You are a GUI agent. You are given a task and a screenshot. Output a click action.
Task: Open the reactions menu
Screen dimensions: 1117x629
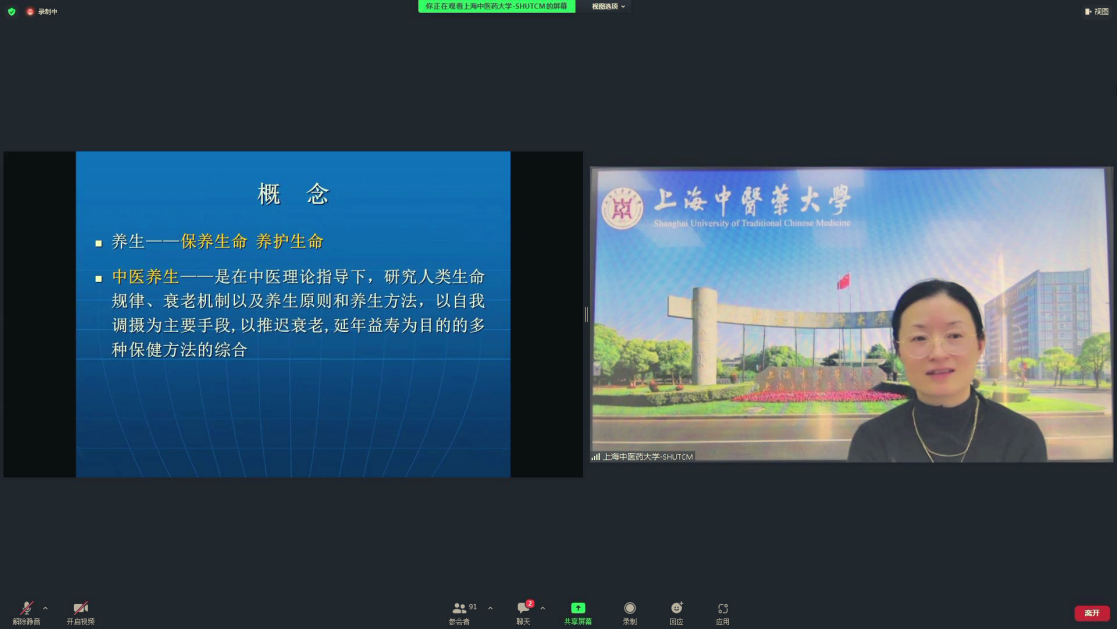click(676, 609)
